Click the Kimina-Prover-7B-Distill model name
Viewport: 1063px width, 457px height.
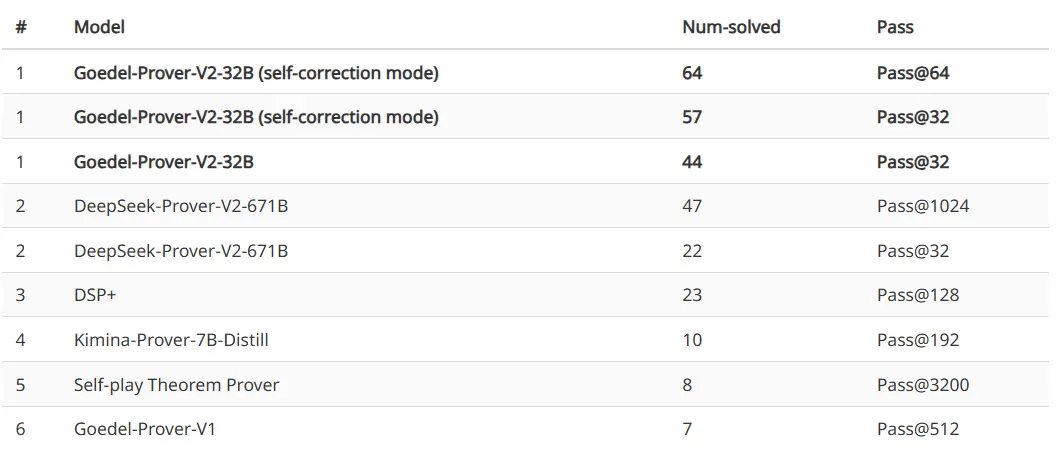[x=171, y=340]
